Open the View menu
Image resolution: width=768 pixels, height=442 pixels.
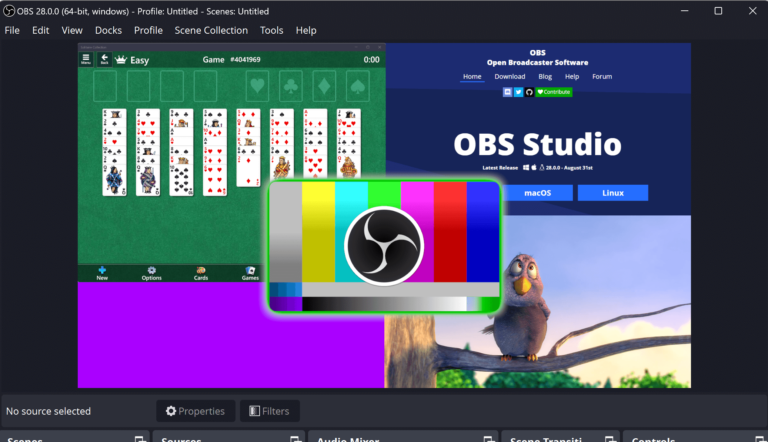pos(72,30)
